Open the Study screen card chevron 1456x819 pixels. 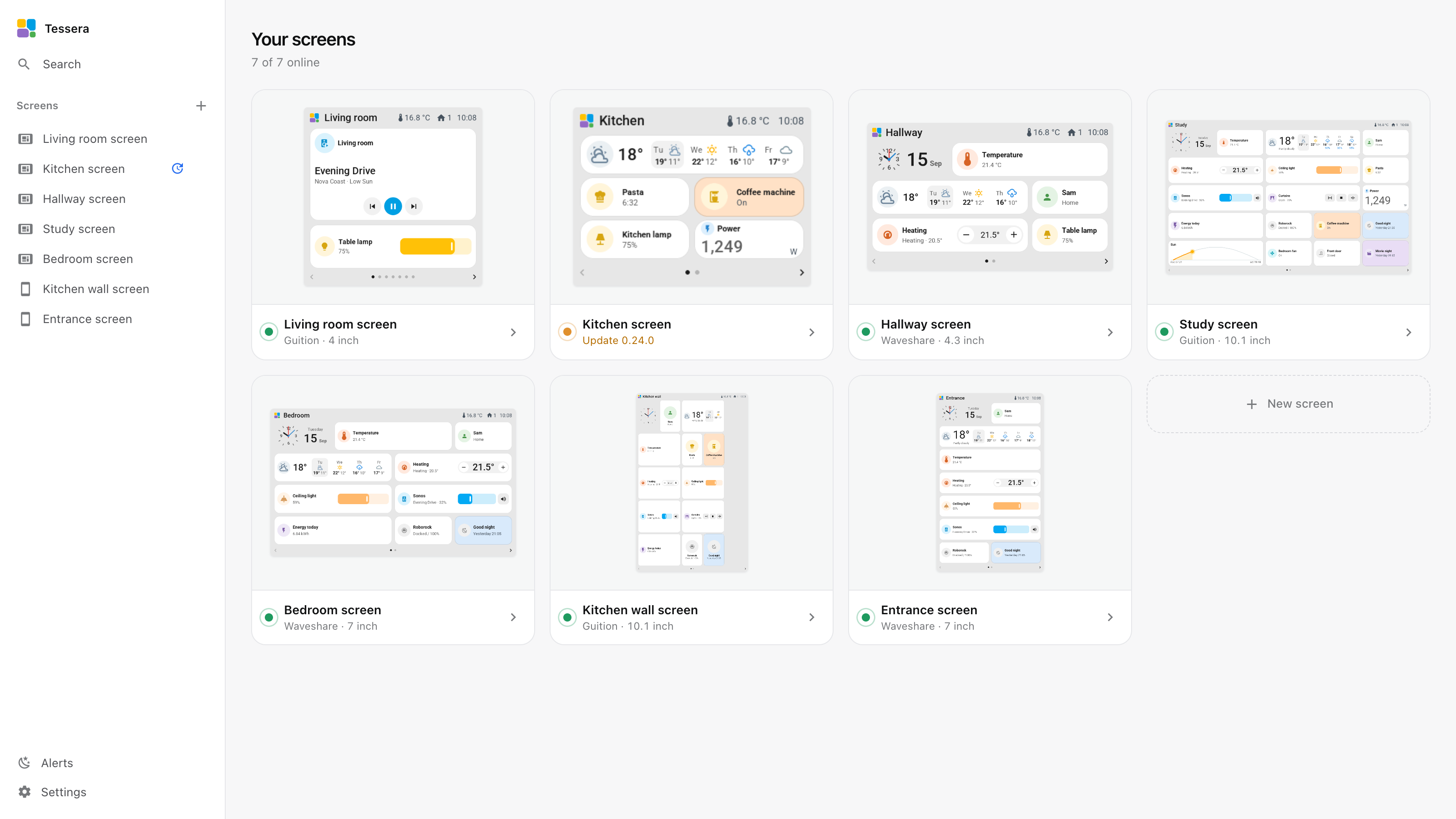point(1409,332)
